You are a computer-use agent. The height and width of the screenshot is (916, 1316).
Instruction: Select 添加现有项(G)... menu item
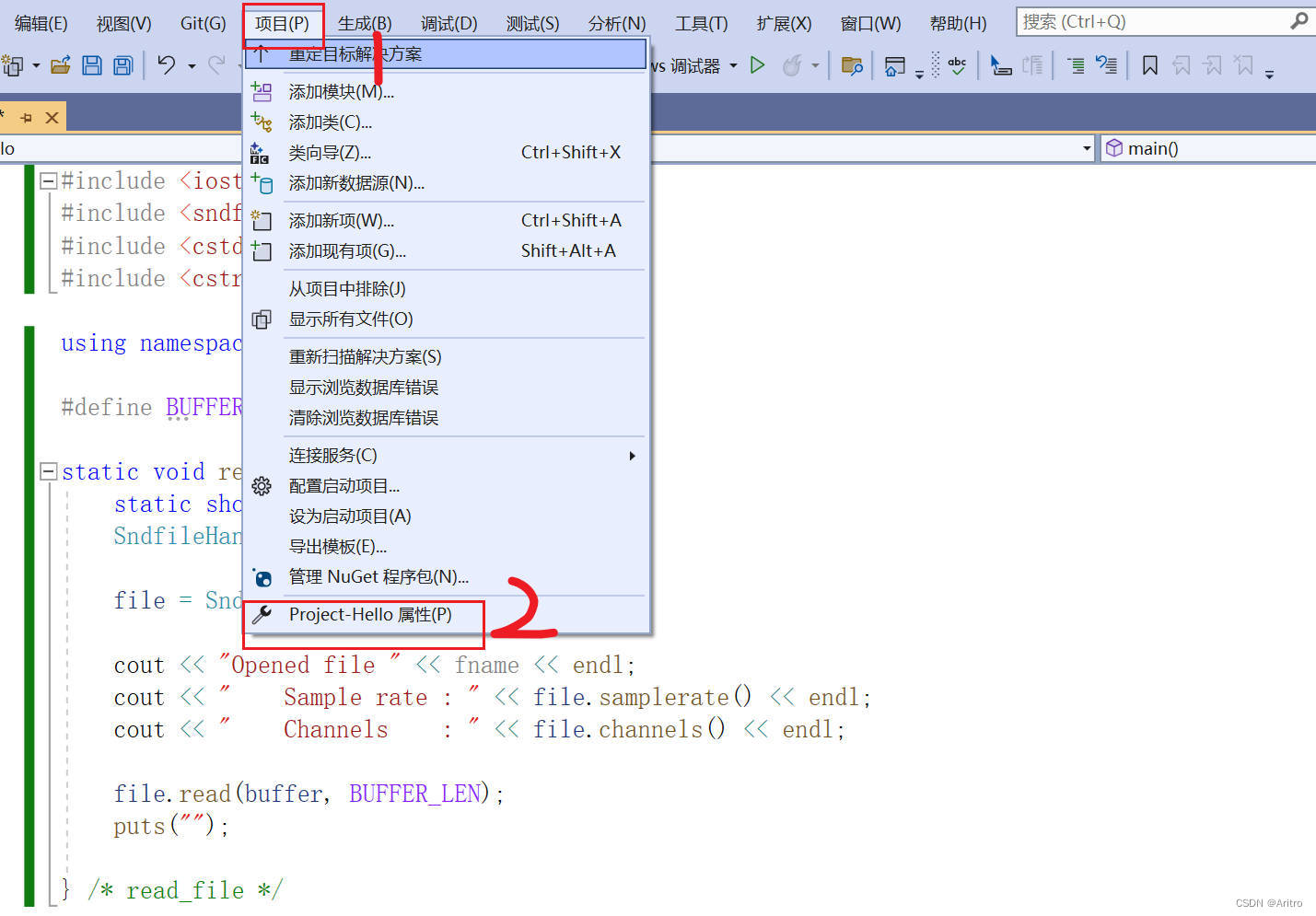(x=446, y=251)
